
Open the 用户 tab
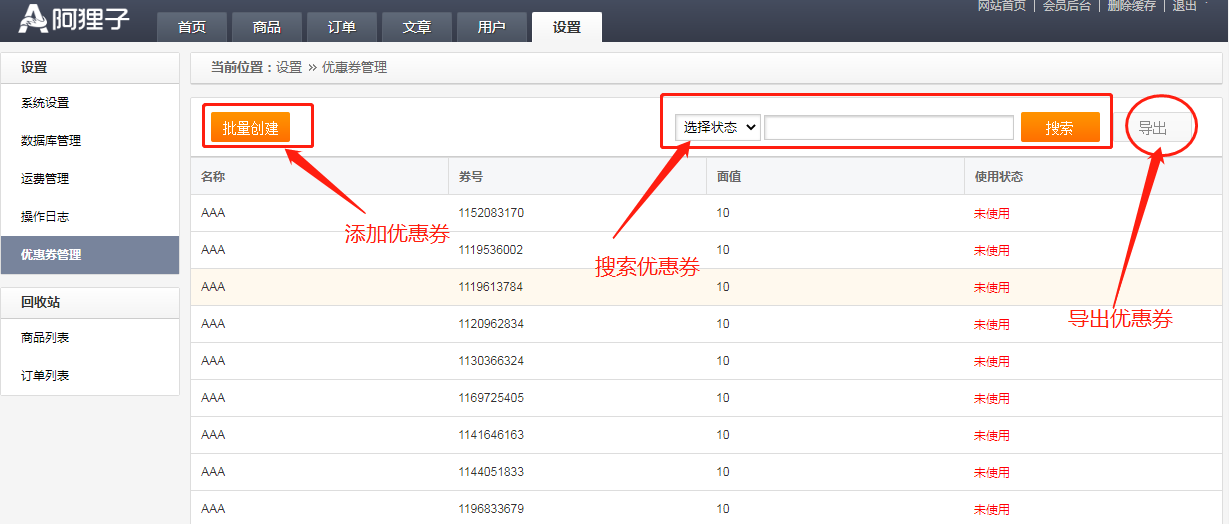click(x=492, y=27)
